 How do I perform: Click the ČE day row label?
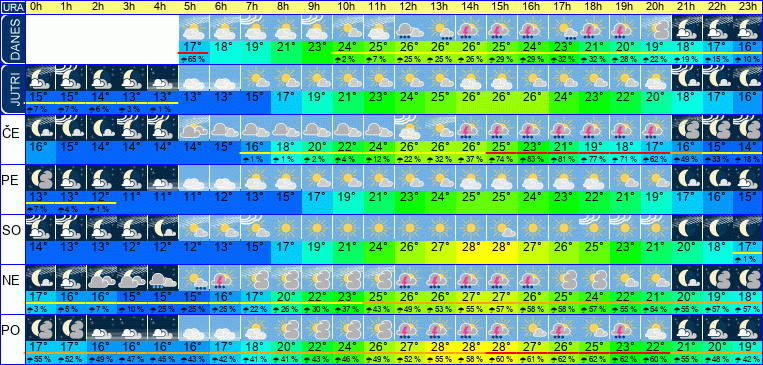coord(12,133)
